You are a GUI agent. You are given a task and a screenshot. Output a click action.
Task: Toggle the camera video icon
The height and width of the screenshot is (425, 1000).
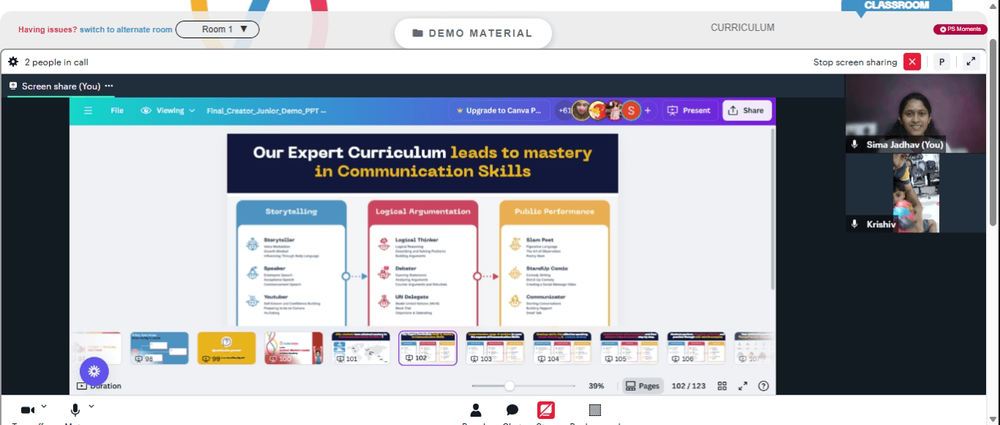point(27,410)
